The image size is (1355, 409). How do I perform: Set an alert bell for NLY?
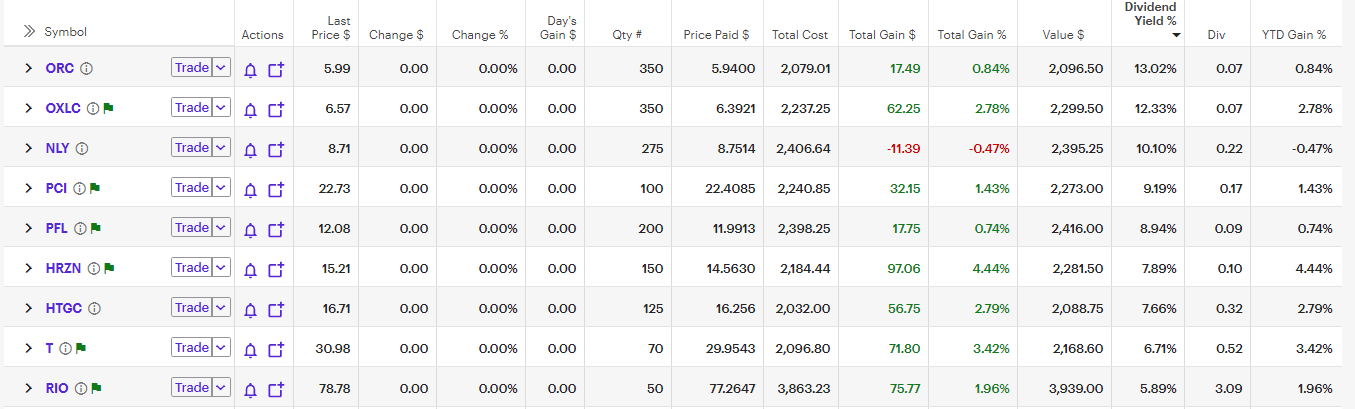(250, 149)
